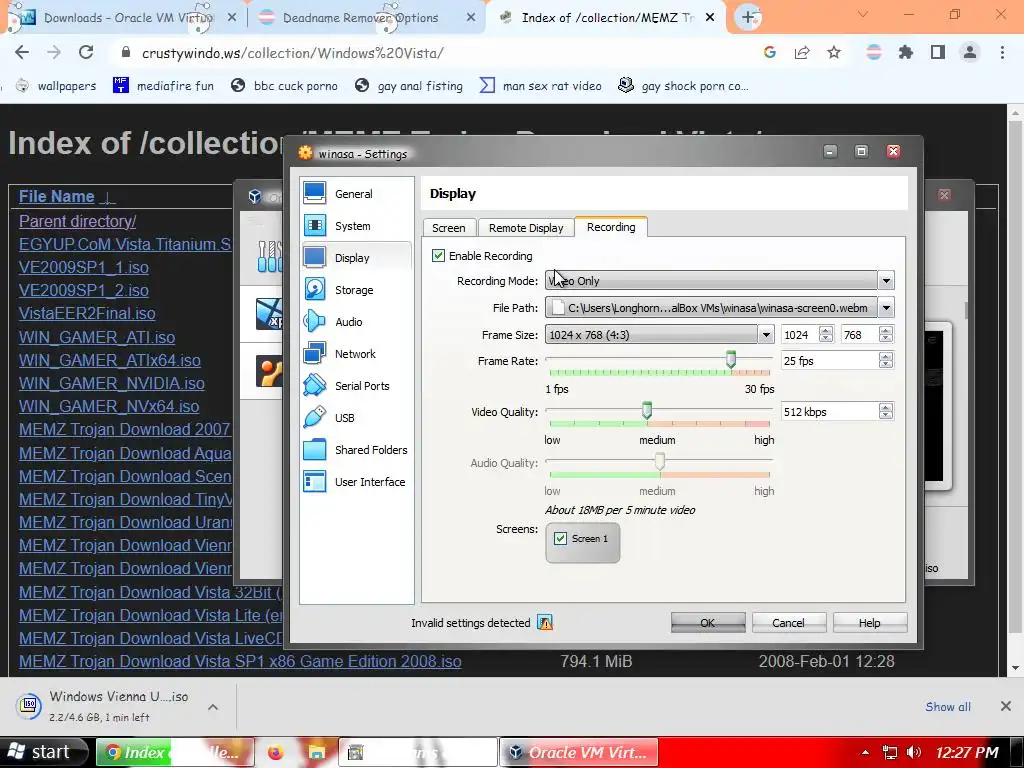
Task: Open the Start menu
Action: pos(44,752)
